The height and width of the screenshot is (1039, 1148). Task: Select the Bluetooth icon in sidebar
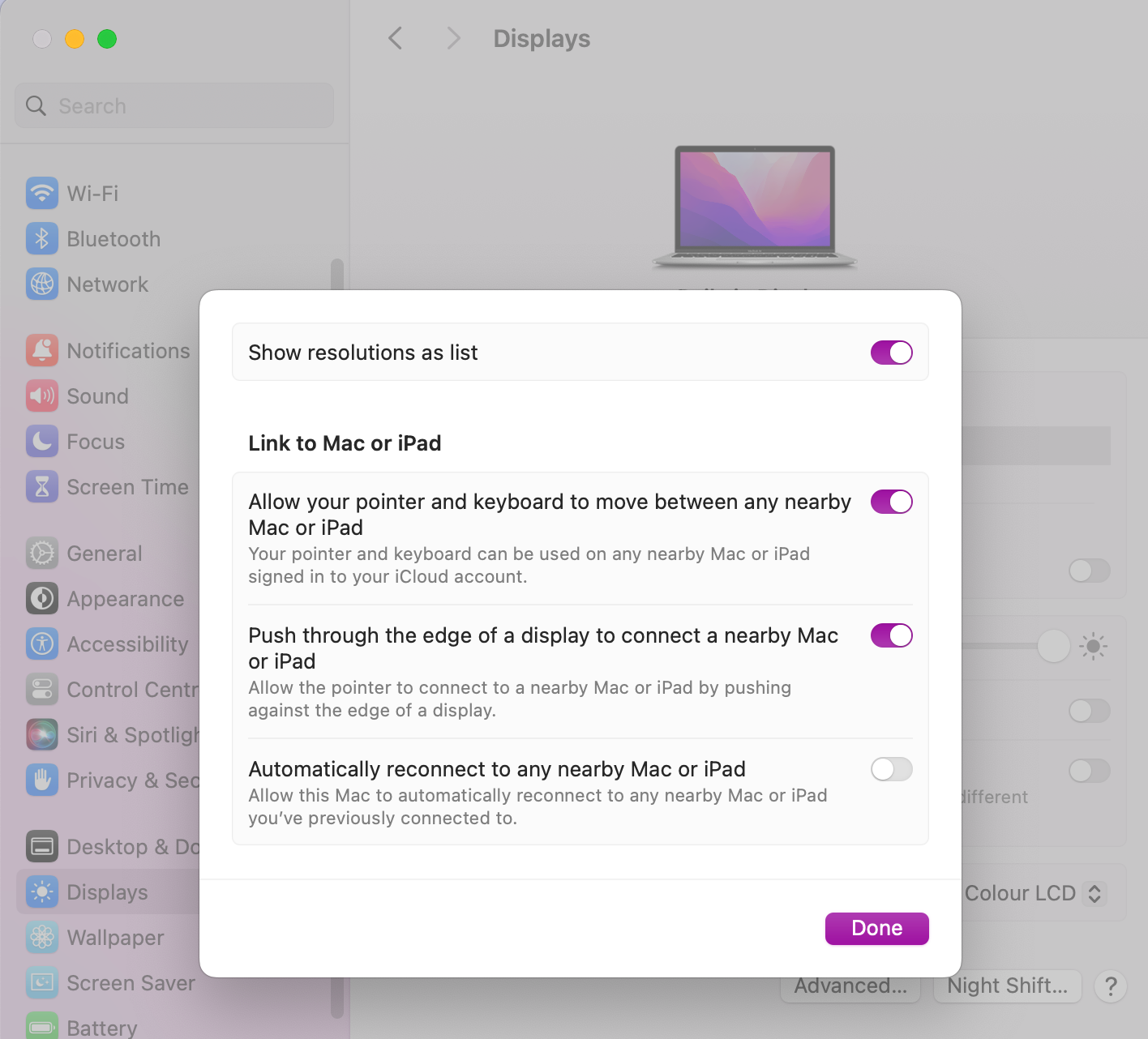(42, 238)
